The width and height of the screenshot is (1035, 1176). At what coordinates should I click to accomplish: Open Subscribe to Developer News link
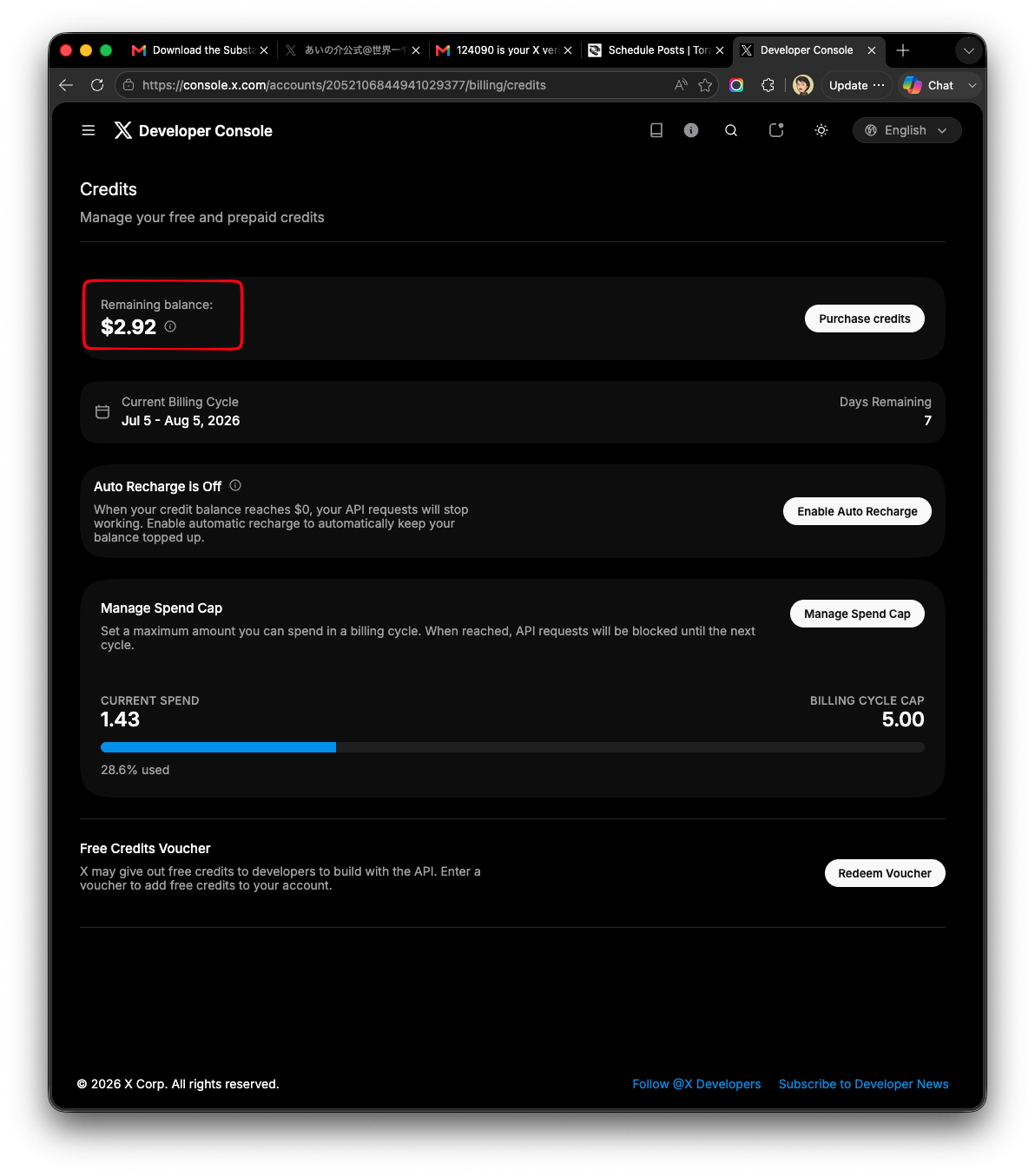(x=864, y=1084)
